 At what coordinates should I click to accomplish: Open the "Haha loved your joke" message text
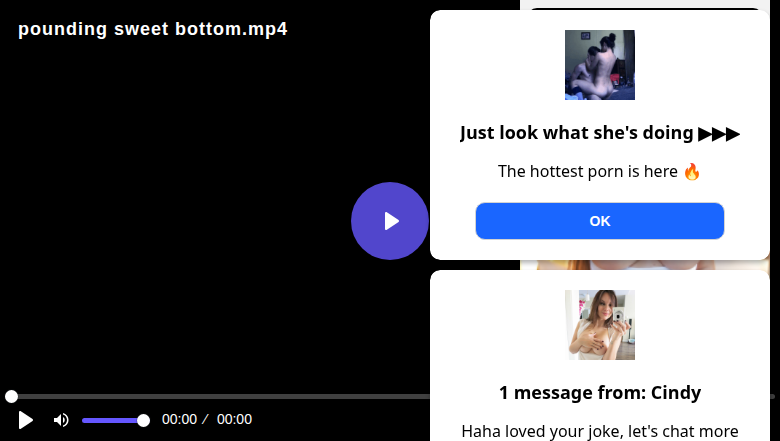(600, 431)
